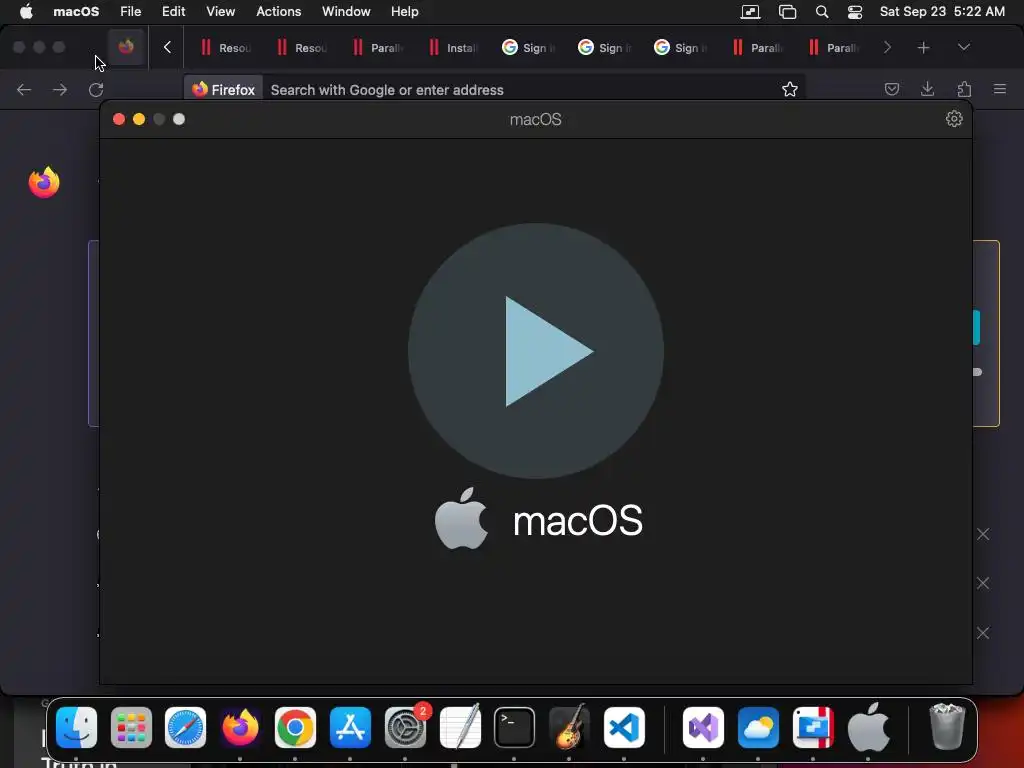Open the Window menu
This screenshot has width=1024, height=768.
point(345,11)
